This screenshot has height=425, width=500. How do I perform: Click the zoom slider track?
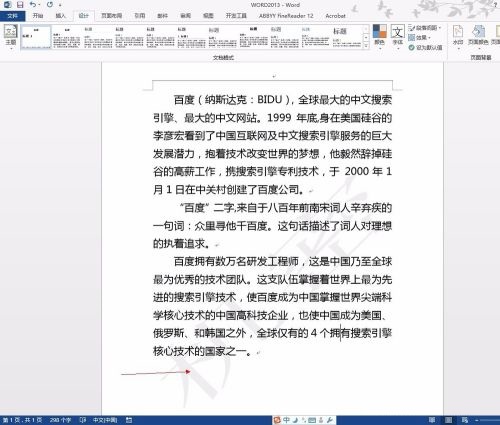[491, 420]
